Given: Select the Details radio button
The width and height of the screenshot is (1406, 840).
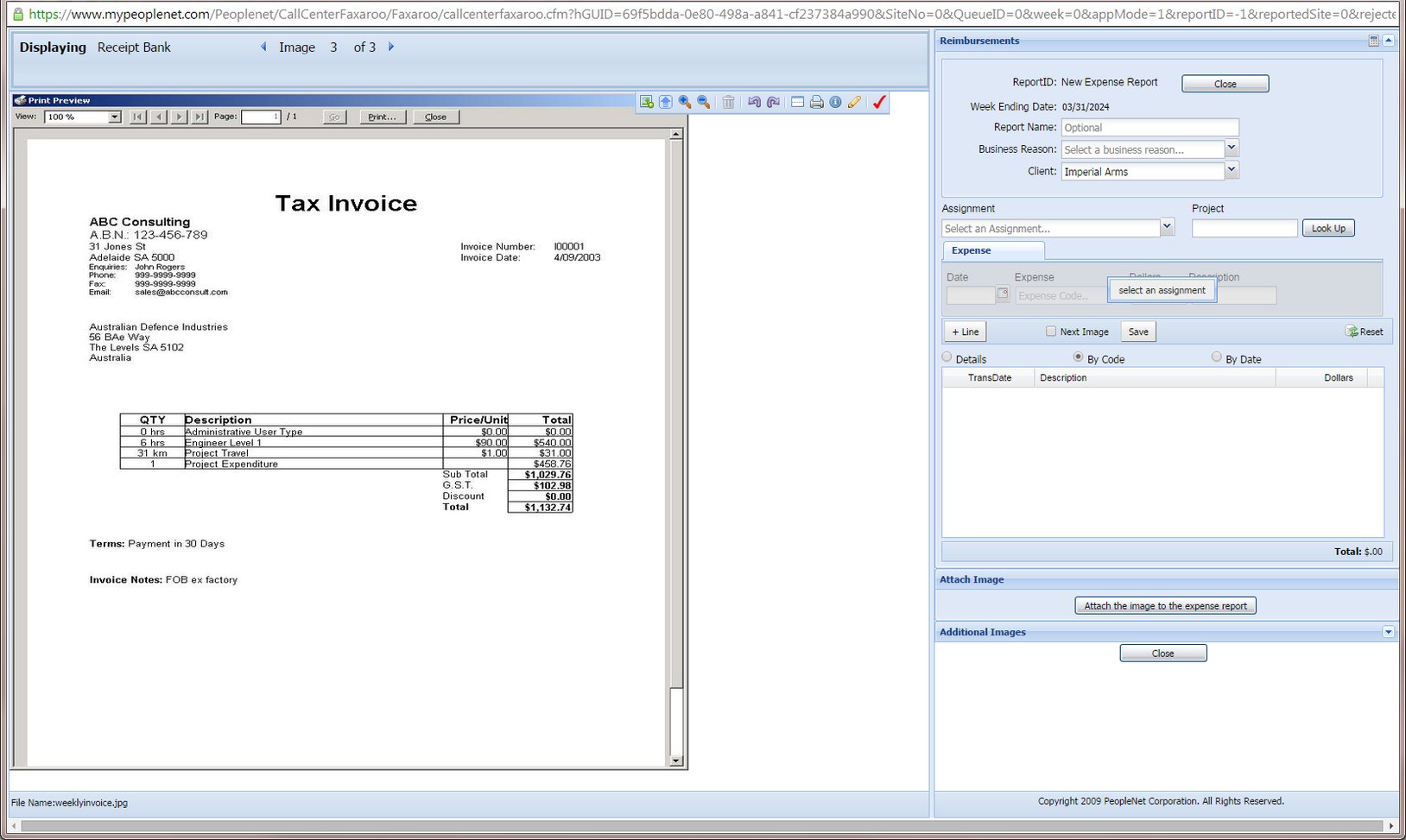Looking at the screenshot, I should point(947,357).
